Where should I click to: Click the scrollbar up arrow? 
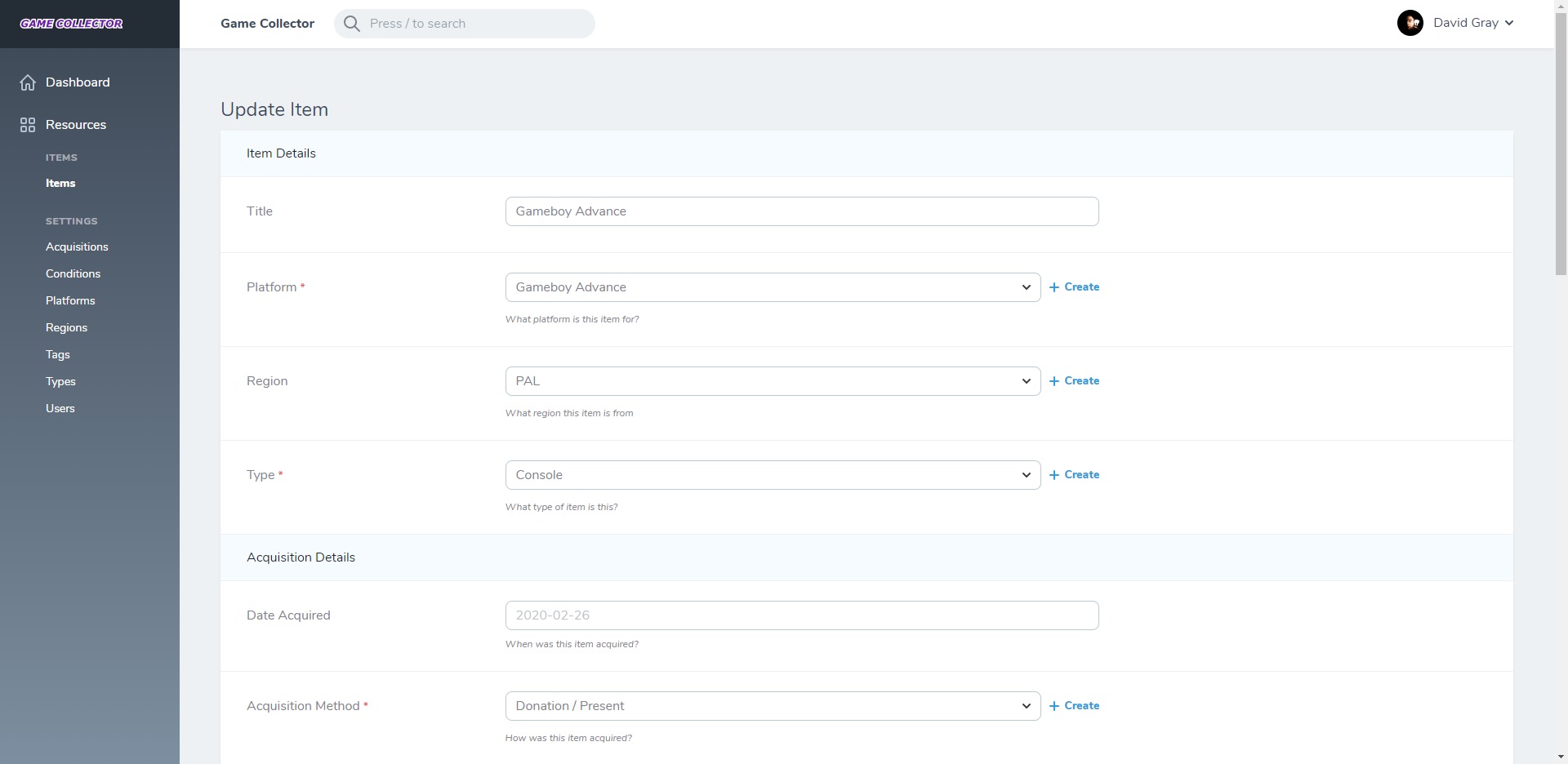point(1561,6)
